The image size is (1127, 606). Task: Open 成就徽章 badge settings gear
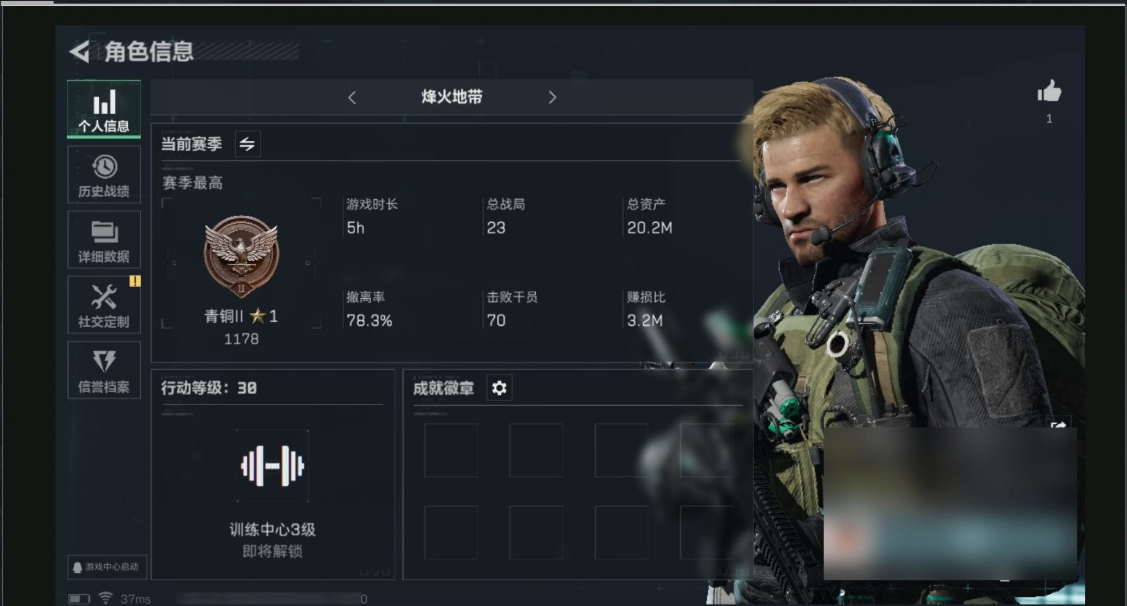500,388
